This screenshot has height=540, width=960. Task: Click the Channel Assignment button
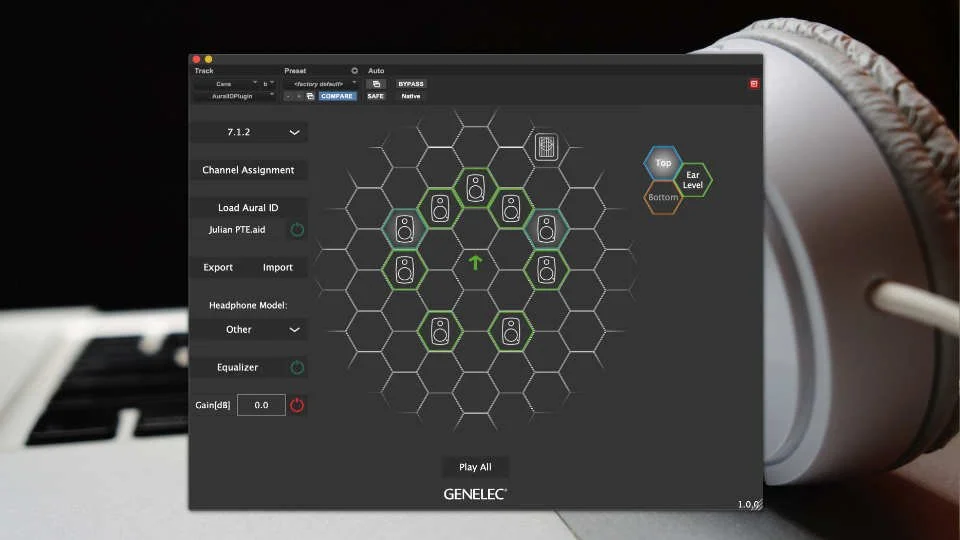pyautogui.click(x=249, y=170)
